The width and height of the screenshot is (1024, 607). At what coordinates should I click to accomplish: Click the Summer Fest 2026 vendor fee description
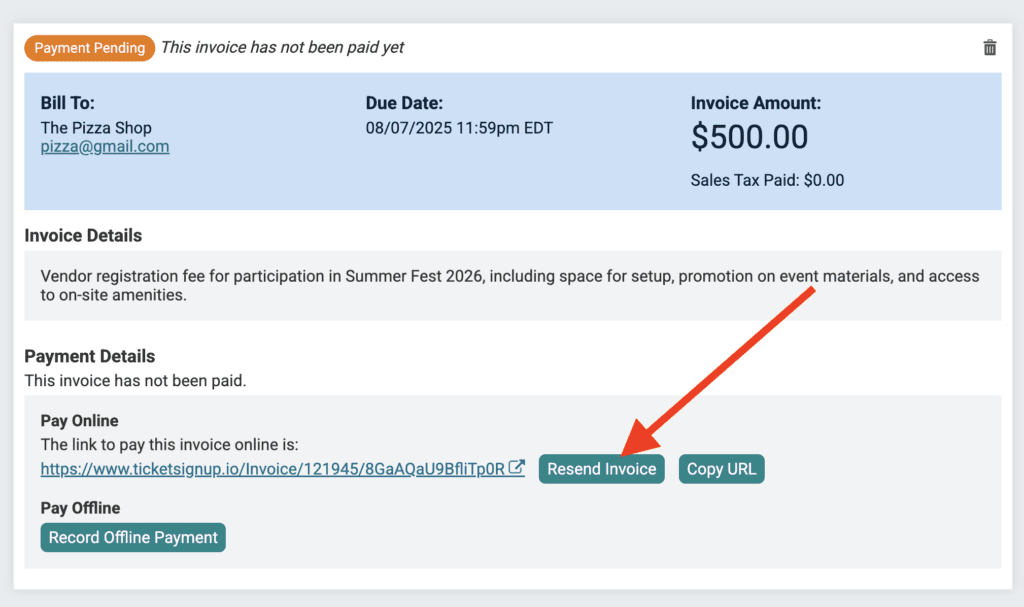[509, 286]
